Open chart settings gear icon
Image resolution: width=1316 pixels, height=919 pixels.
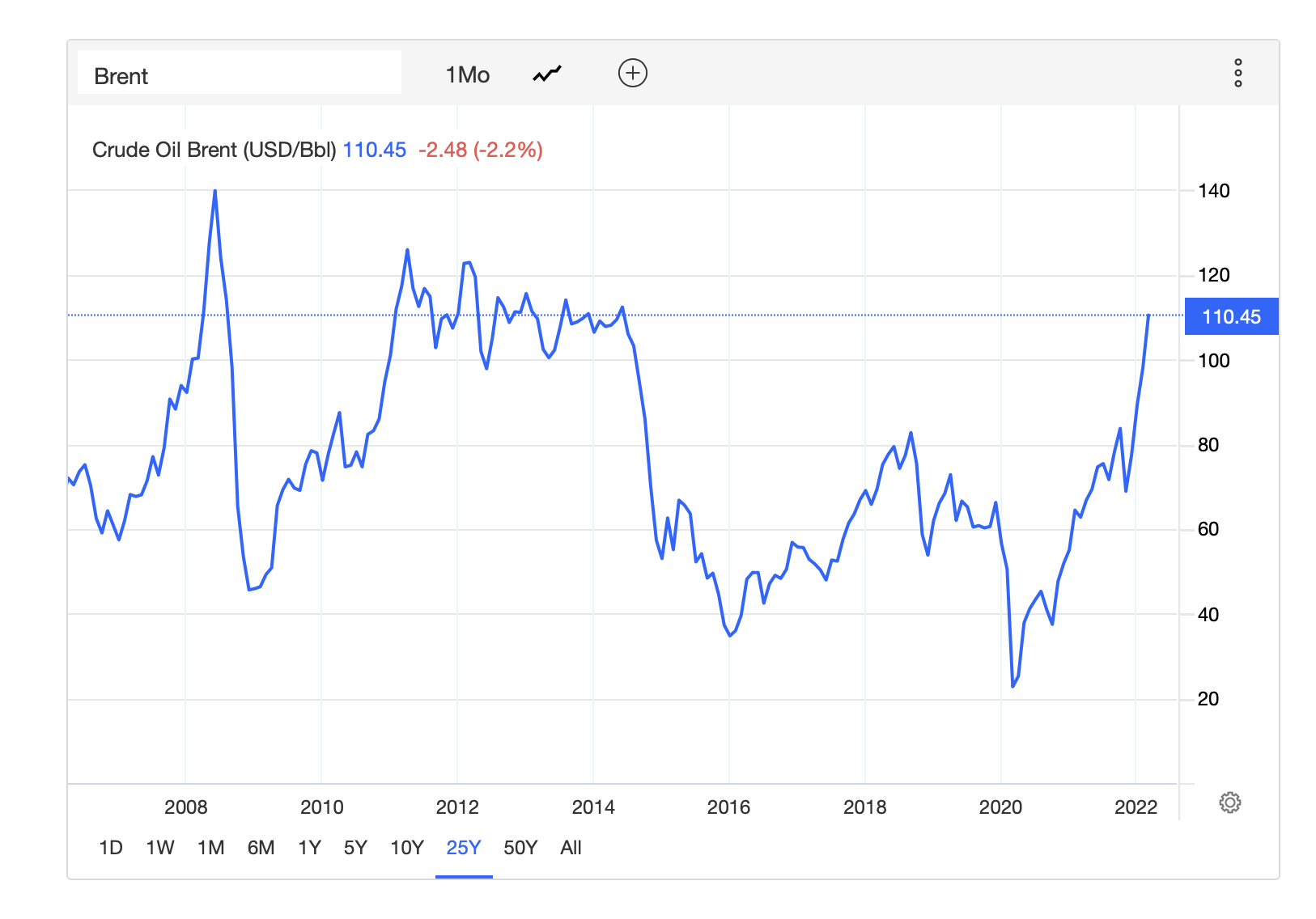[1229, 803]
